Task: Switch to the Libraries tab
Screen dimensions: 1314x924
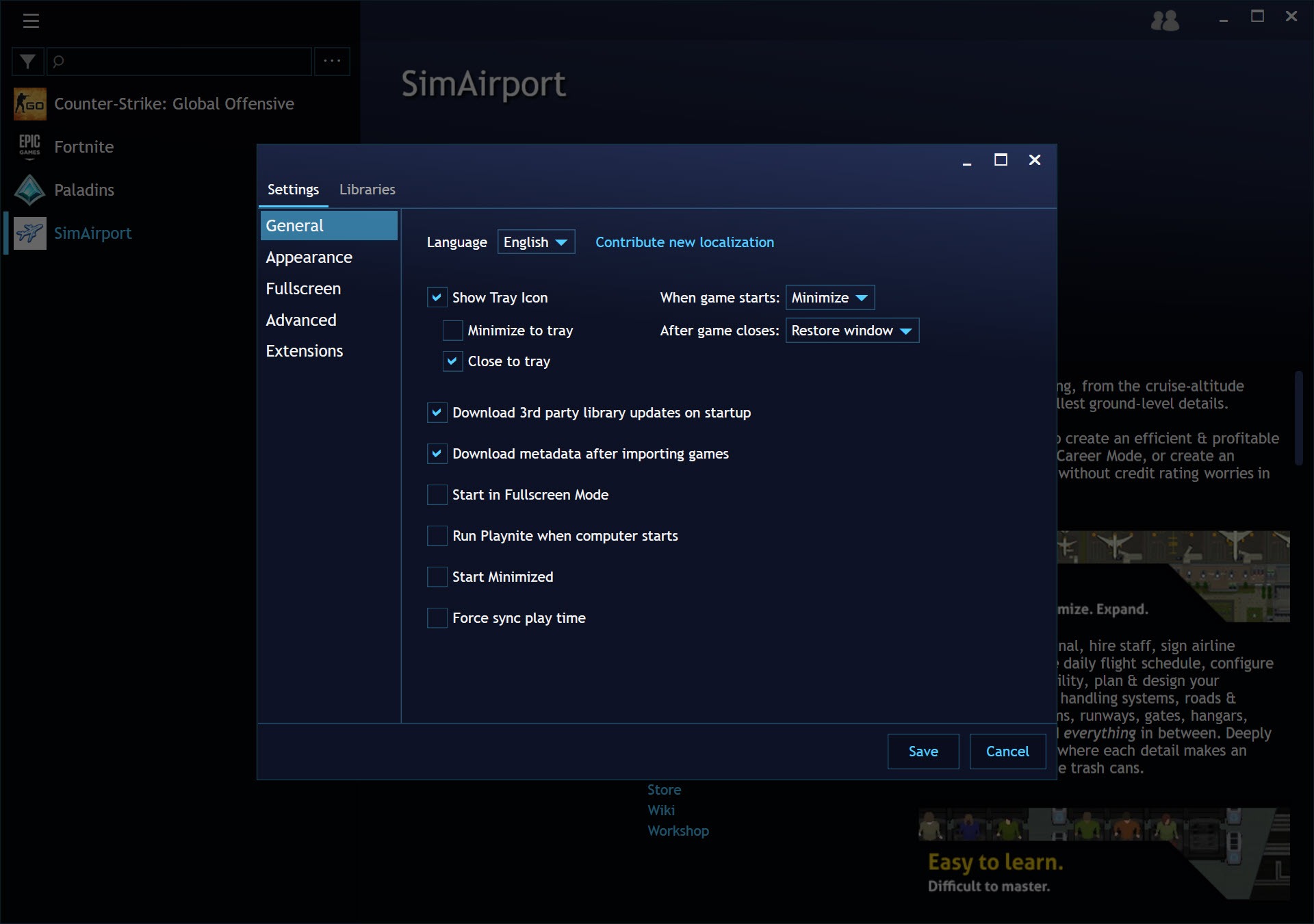Action: tap(368, 190)
